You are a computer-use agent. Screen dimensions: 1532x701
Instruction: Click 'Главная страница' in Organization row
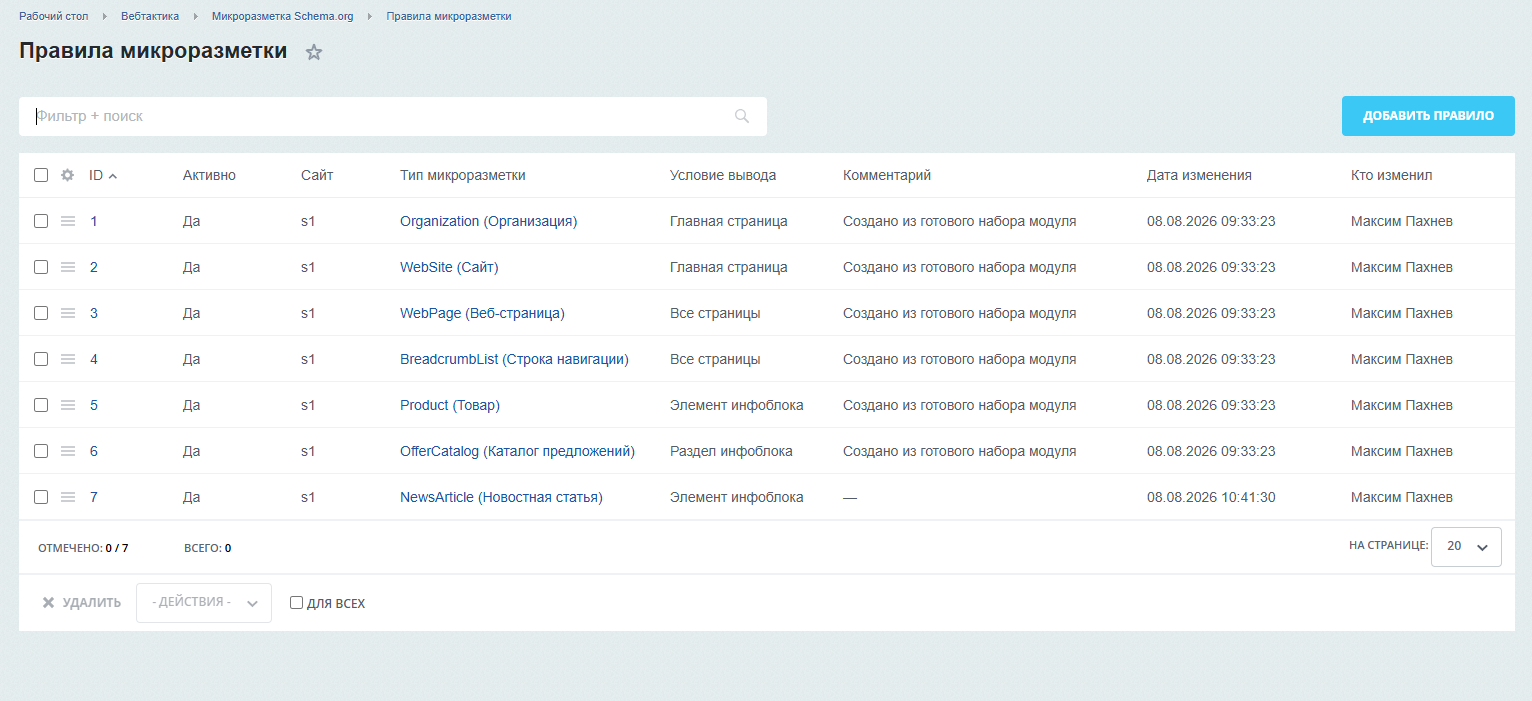point(729,221)
